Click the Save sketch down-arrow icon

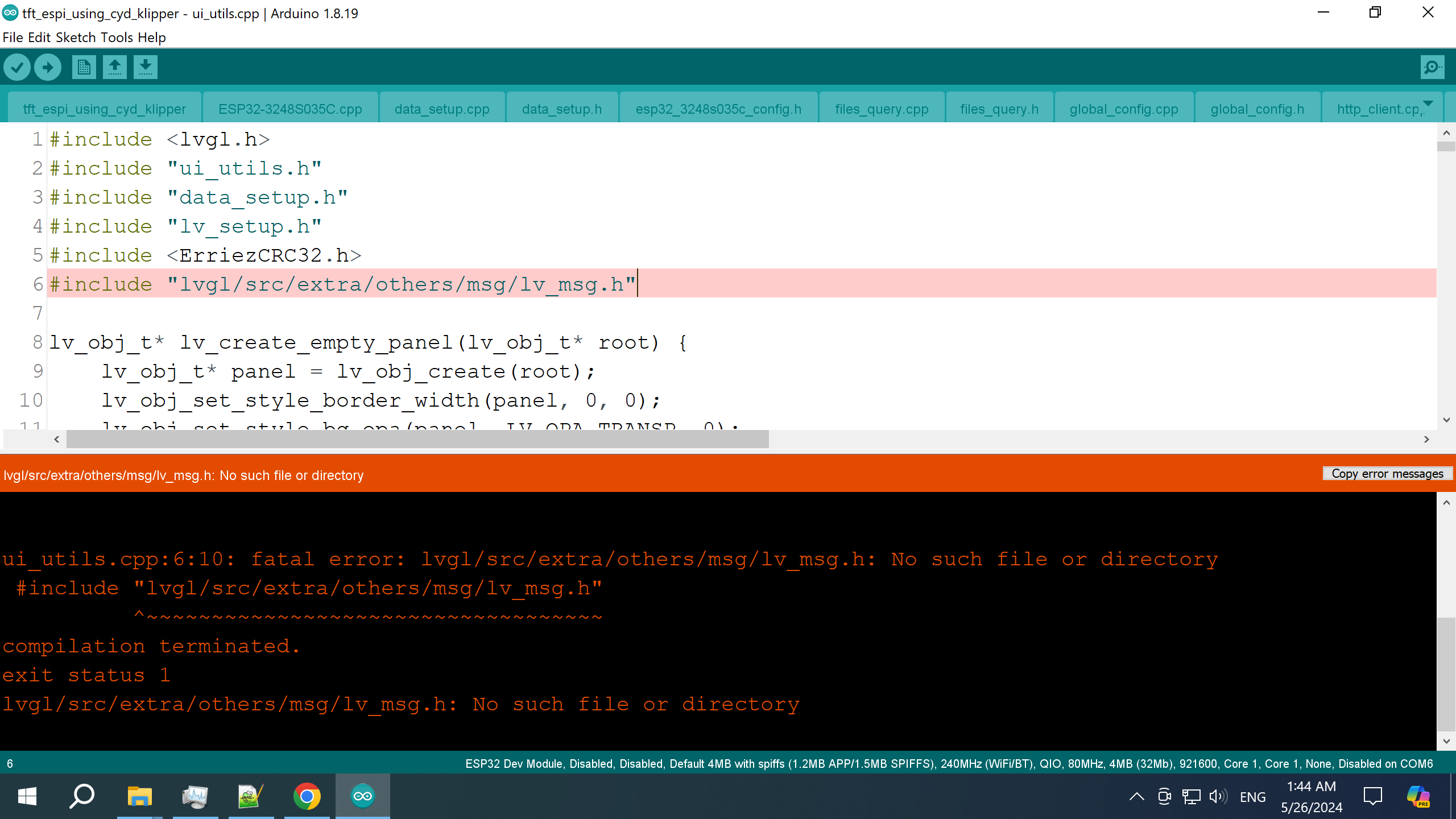tap(146, 68)
